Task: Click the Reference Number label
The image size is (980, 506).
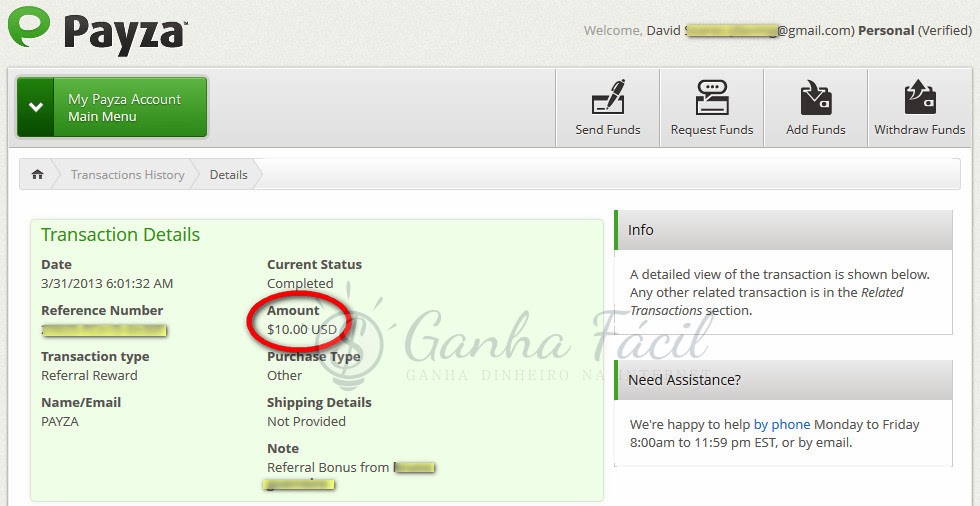Action: pos(102,310)
